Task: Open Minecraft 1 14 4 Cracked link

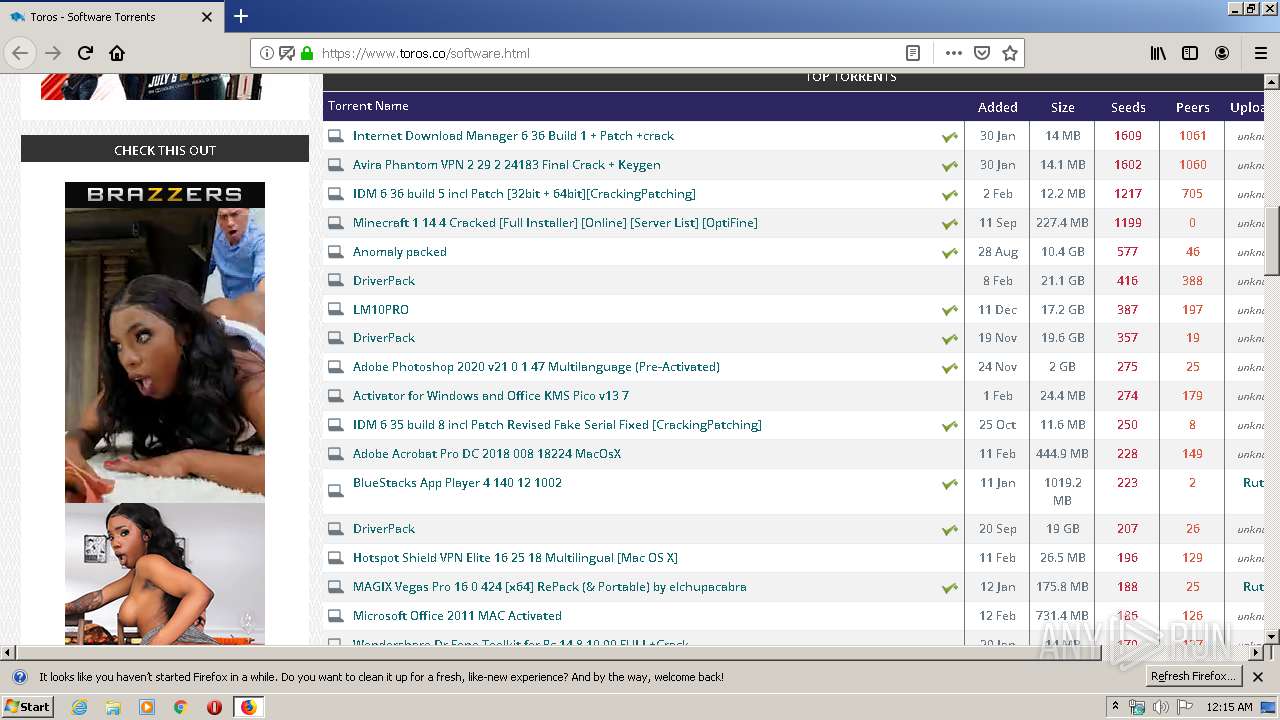Action: 555,223
